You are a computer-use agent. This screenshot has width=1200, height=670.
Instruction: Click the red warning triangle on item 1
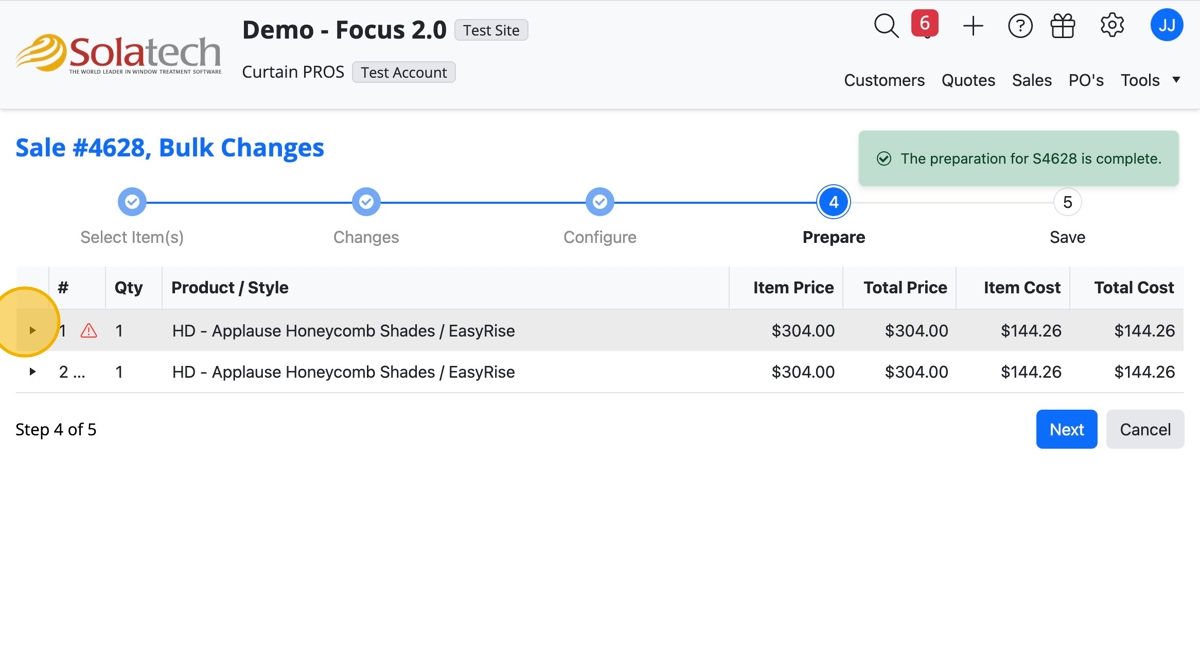[89, 331]
